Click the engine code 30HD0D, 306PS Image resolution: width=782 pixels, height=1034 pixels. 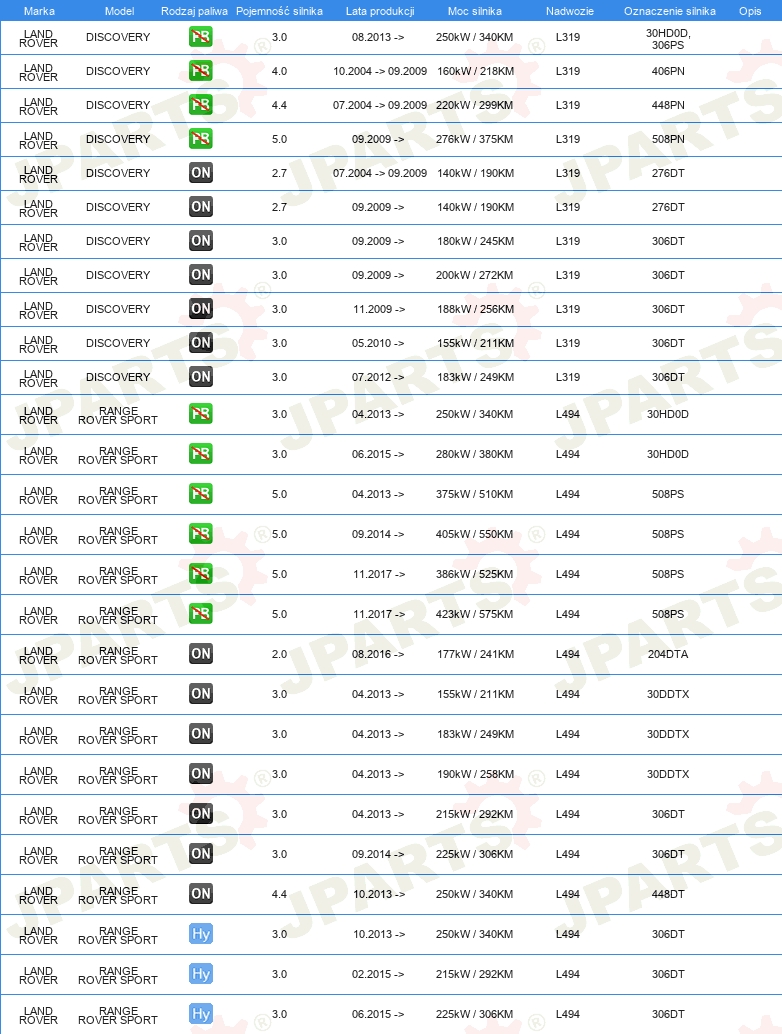click(x=668, y=39)
